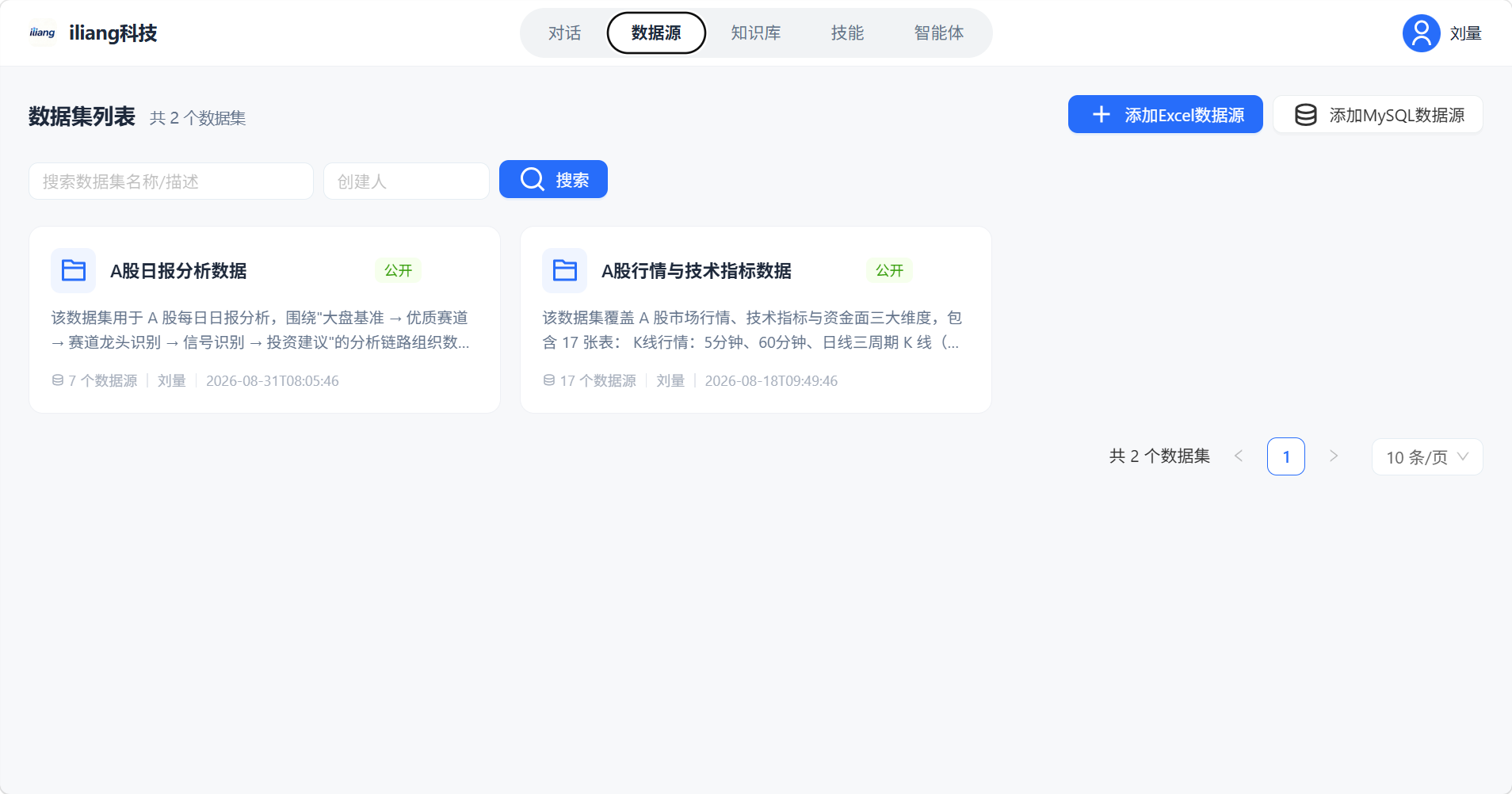Click the 公开 tag on A股行情与技术指标数据
This screenshot has height=794, width=1512.
click(890, 270)
